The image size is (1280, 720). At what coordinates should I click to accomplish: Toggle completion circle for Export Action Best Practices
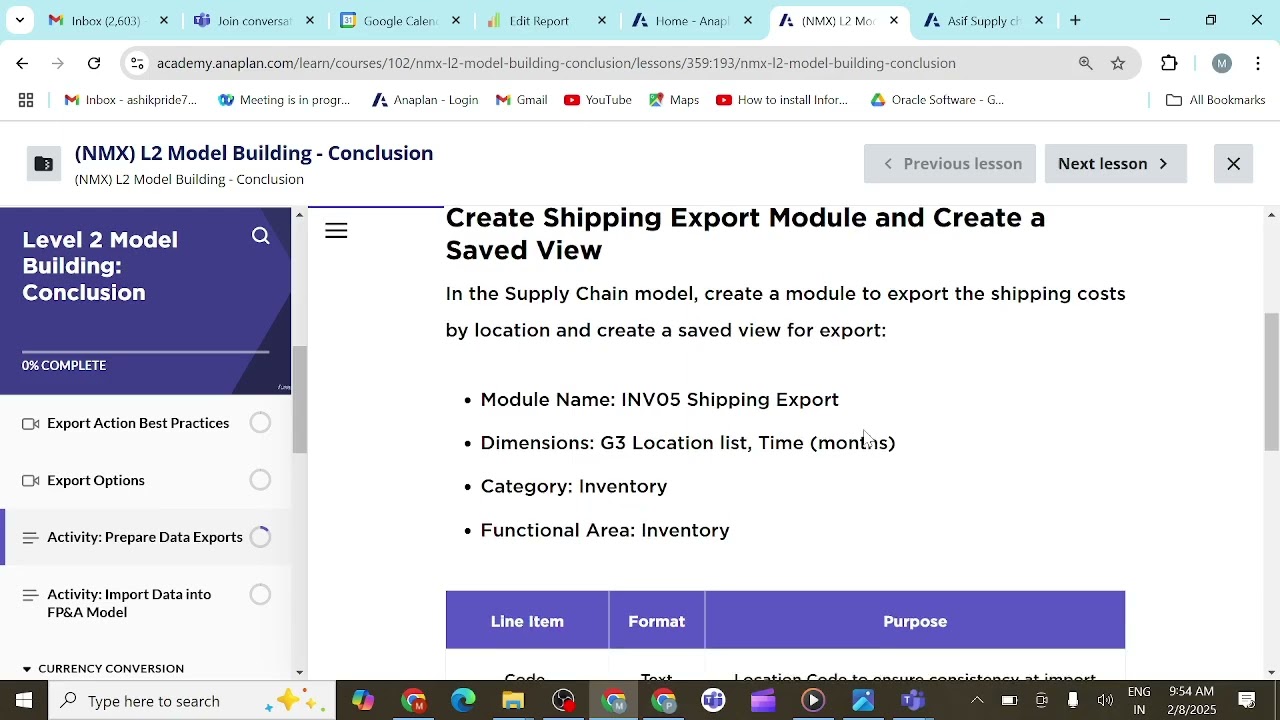(260, 423)
